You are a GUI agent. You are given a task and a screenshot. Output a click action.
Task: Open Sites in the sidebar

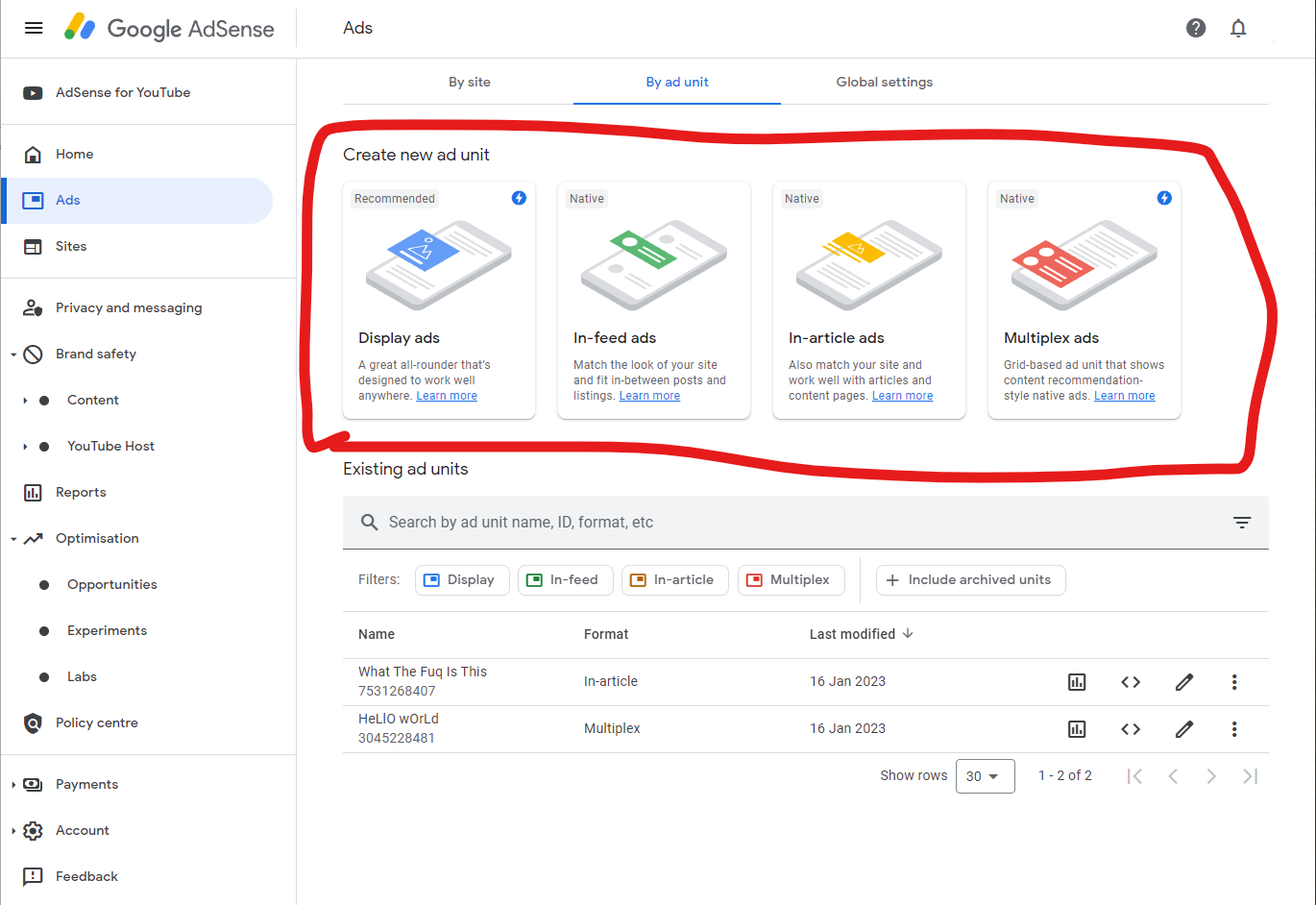(71, 246)
